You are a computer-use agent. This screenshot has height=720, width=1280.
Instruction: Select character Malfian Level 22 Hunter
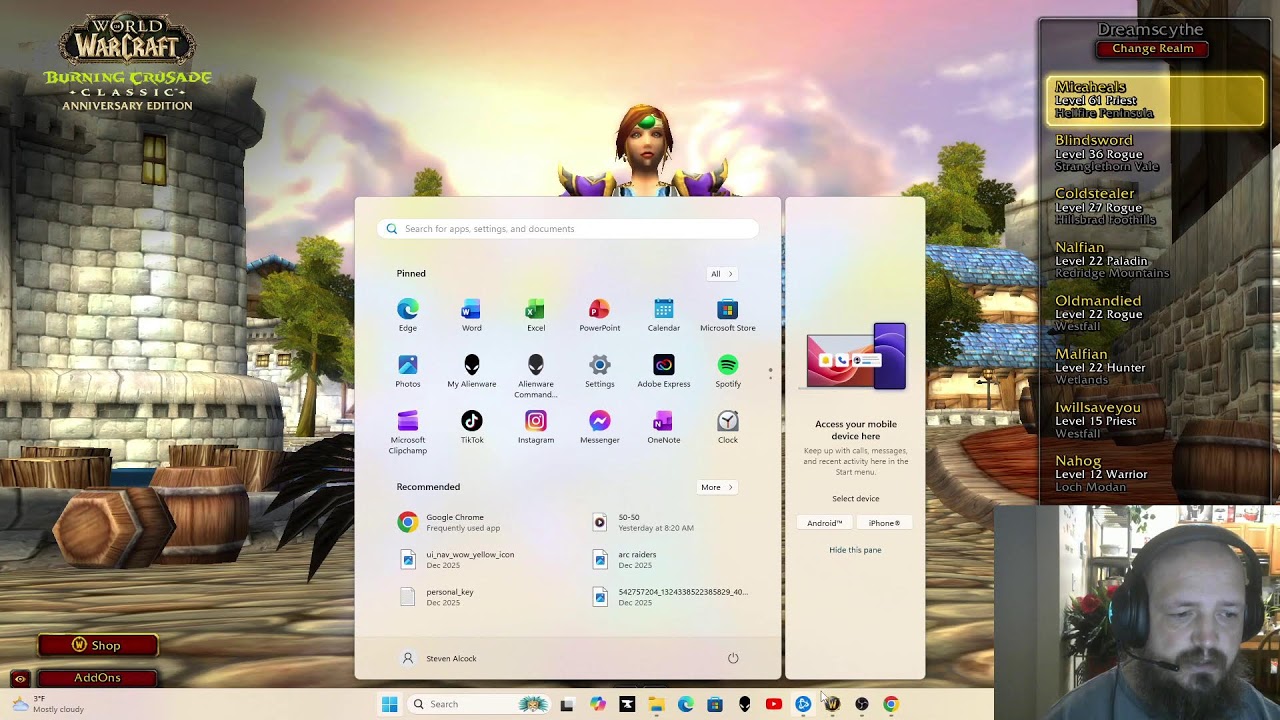(x=1155, y=367)
